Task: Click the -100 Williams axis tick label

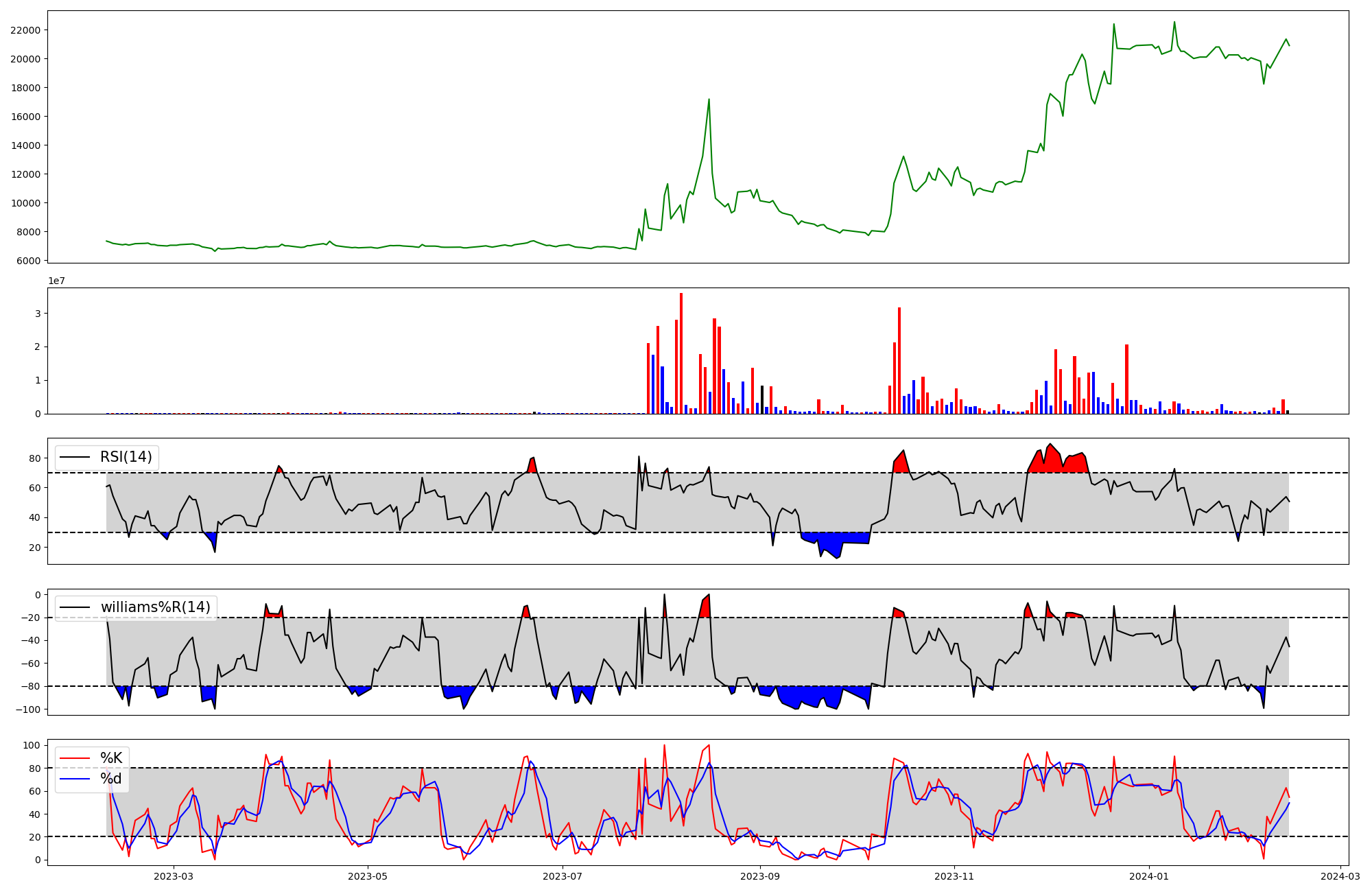Action: tap(27, 709)
